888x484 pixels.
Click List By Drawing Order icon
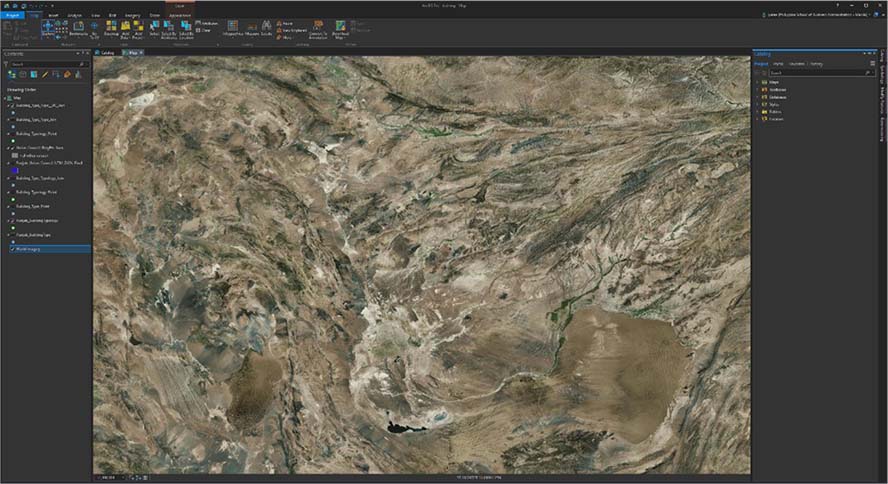pos(11,74)
